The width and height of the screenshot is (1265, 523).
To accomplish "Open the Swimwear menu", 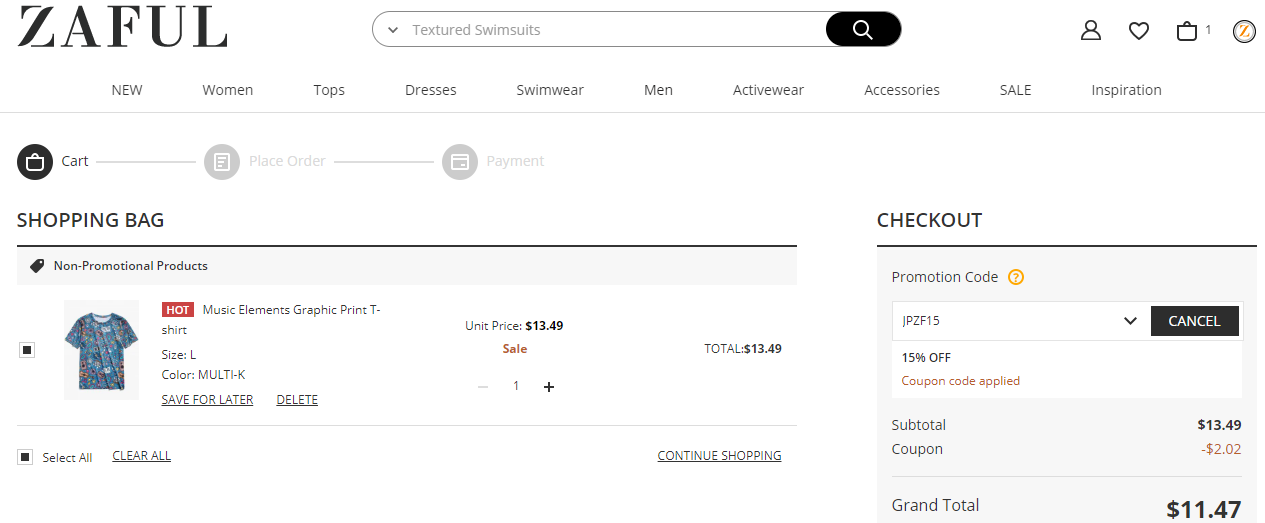I will pos(549,90).
